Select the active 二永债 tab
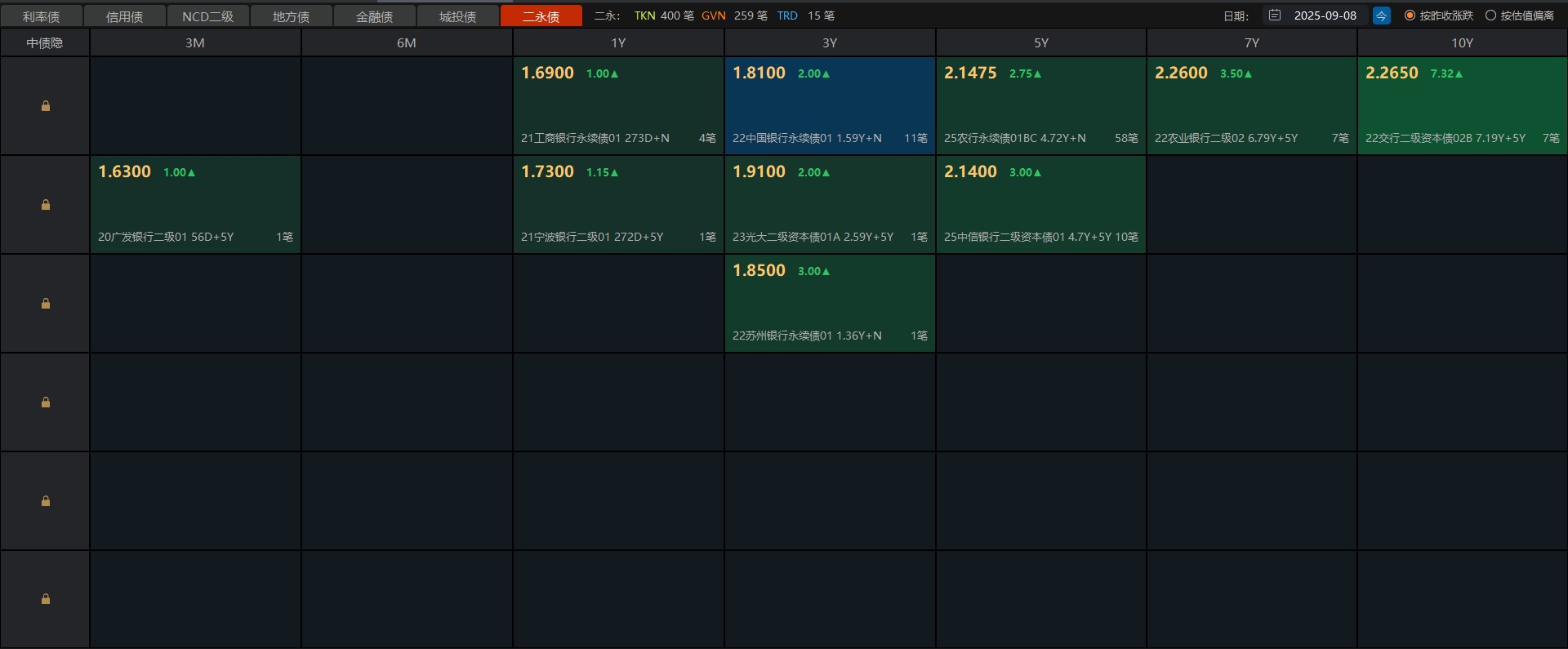 541,16
